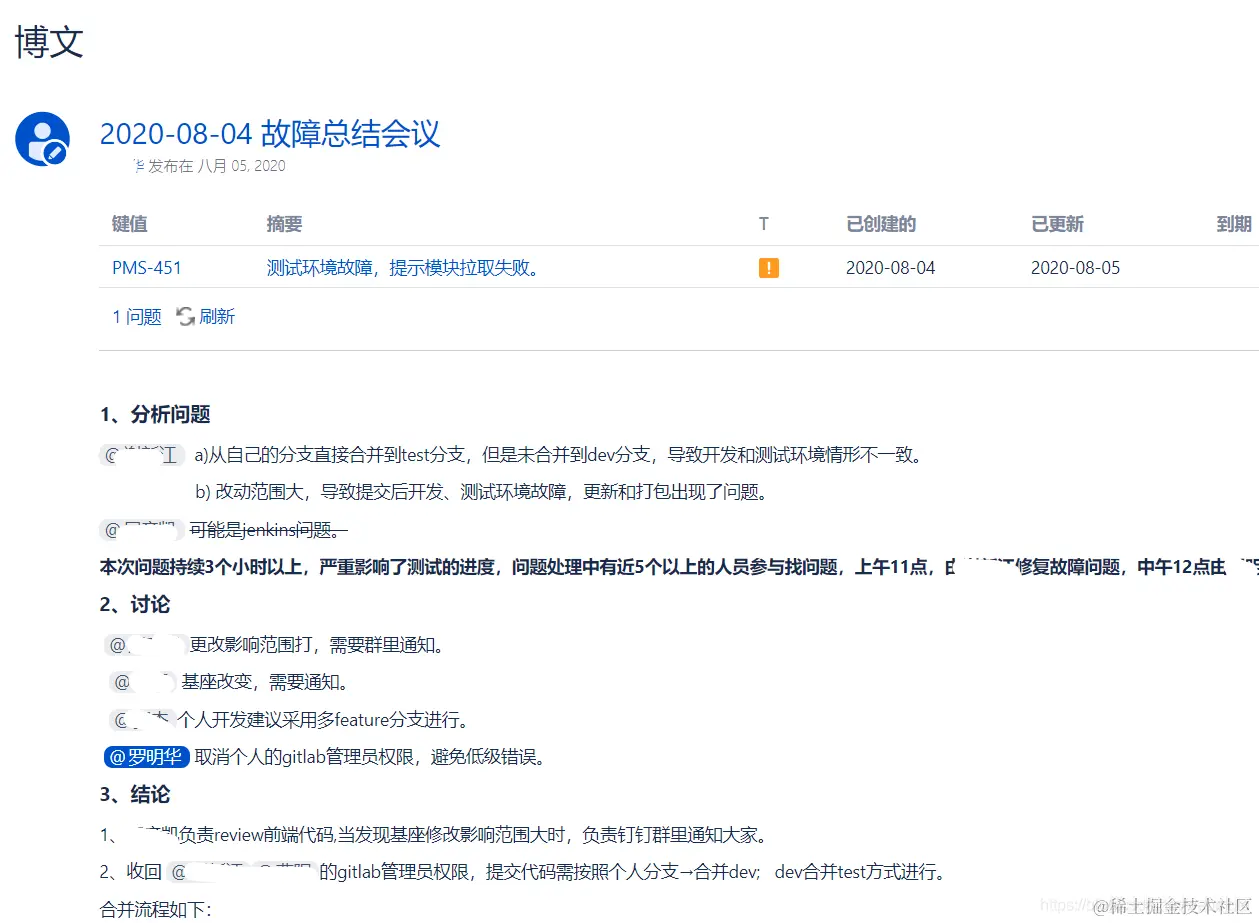
Task: Click the mention before 更改影响范围打
Action: pos(146,644)
